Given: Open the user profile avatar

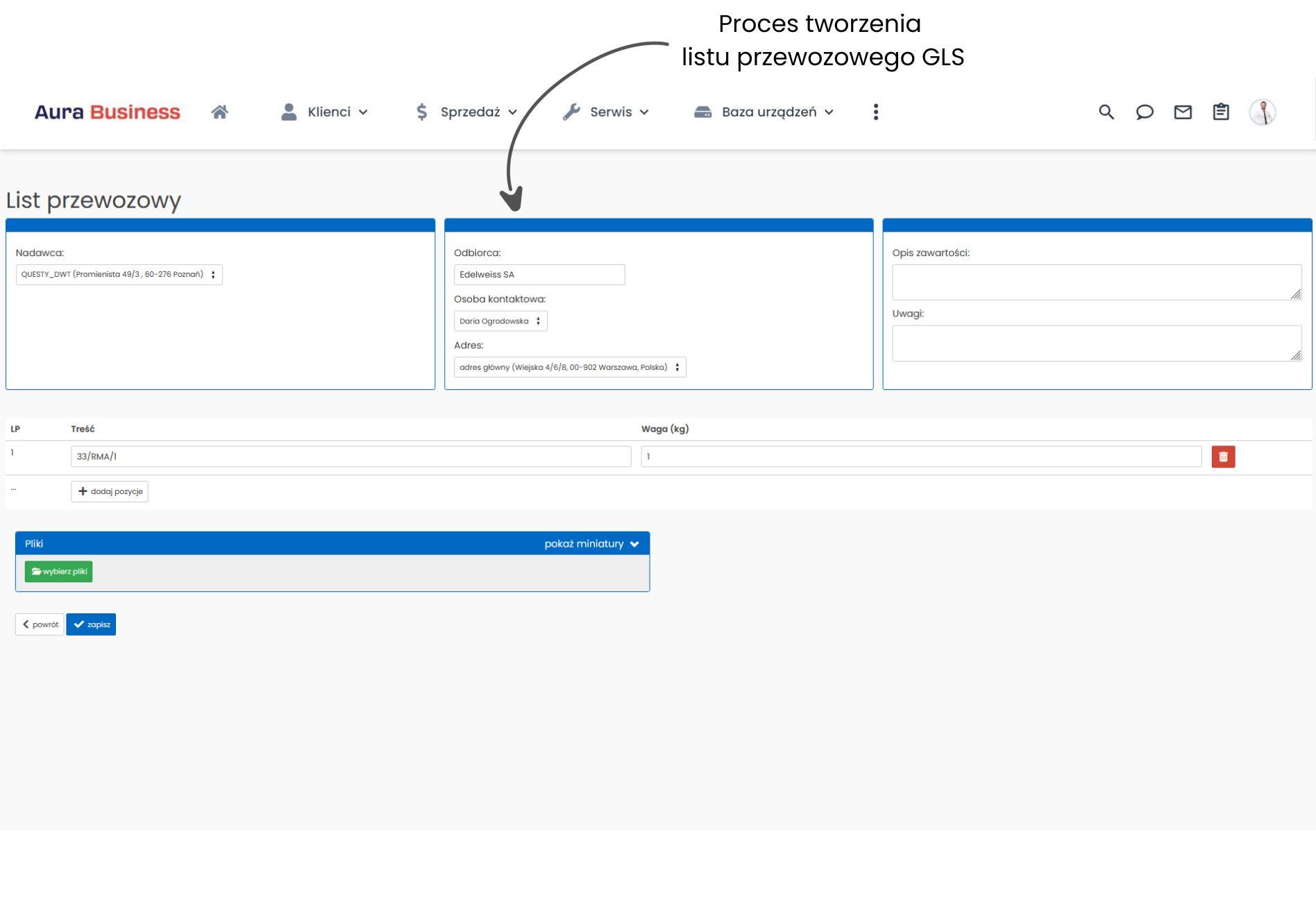Looking at the screenshot, I should pyautogui.click(x=1263, y=112).
